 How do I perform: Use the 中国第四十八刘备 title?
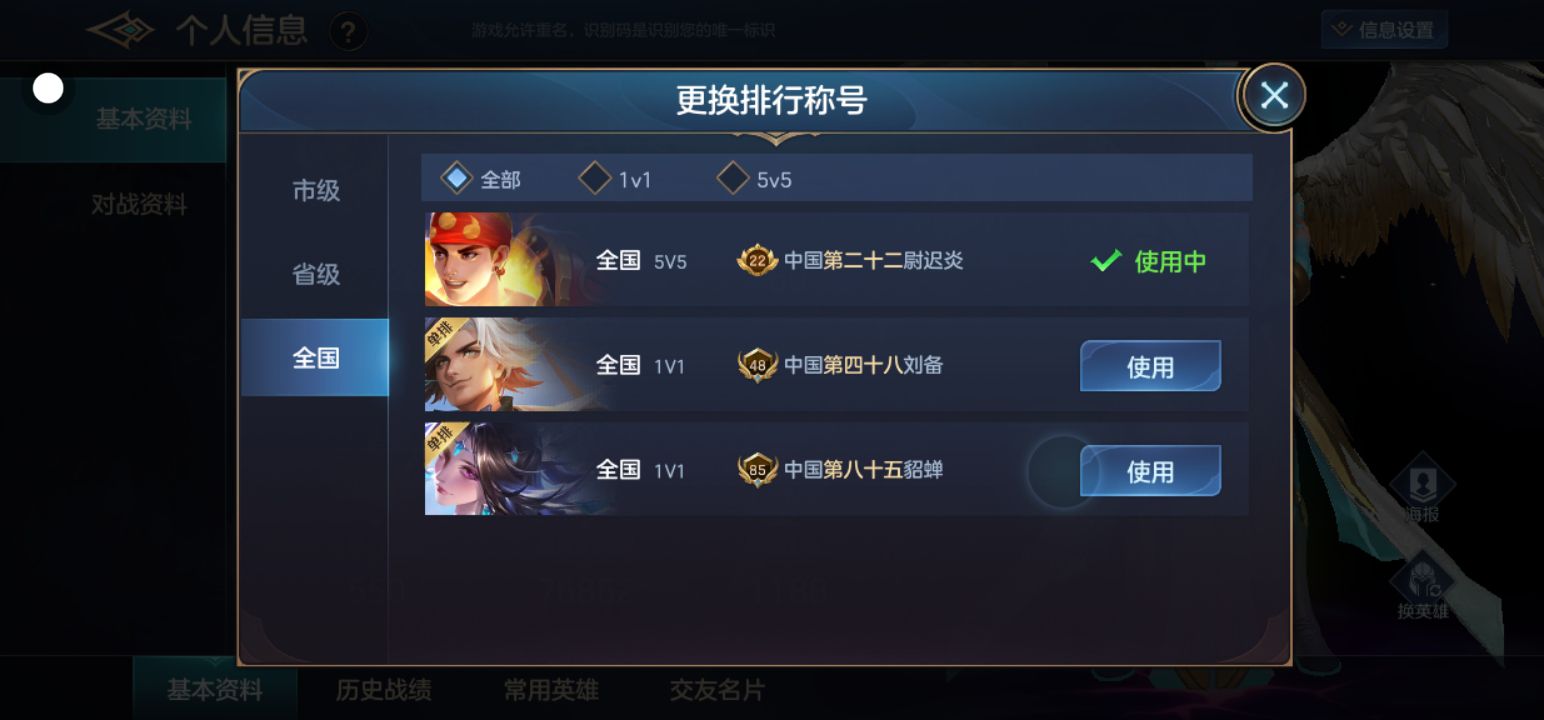point(1150,366)
